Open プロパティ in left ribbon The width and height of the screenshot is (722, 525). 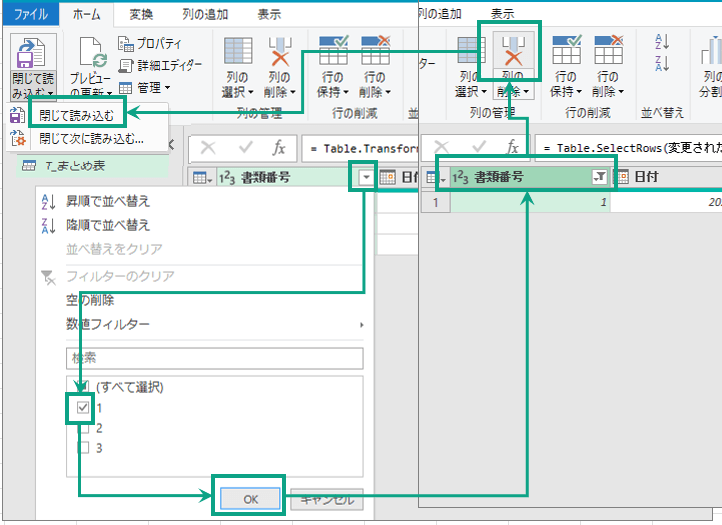(x=150, y=44)
